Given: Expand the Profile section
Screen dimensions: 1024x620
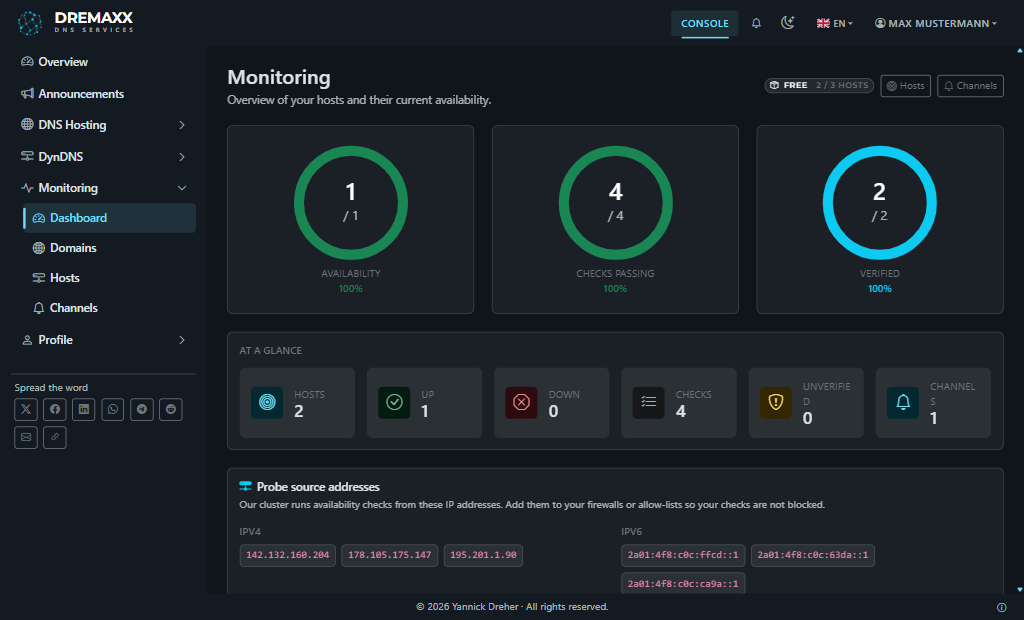Looking at the screenshot, I should (103, 340).
